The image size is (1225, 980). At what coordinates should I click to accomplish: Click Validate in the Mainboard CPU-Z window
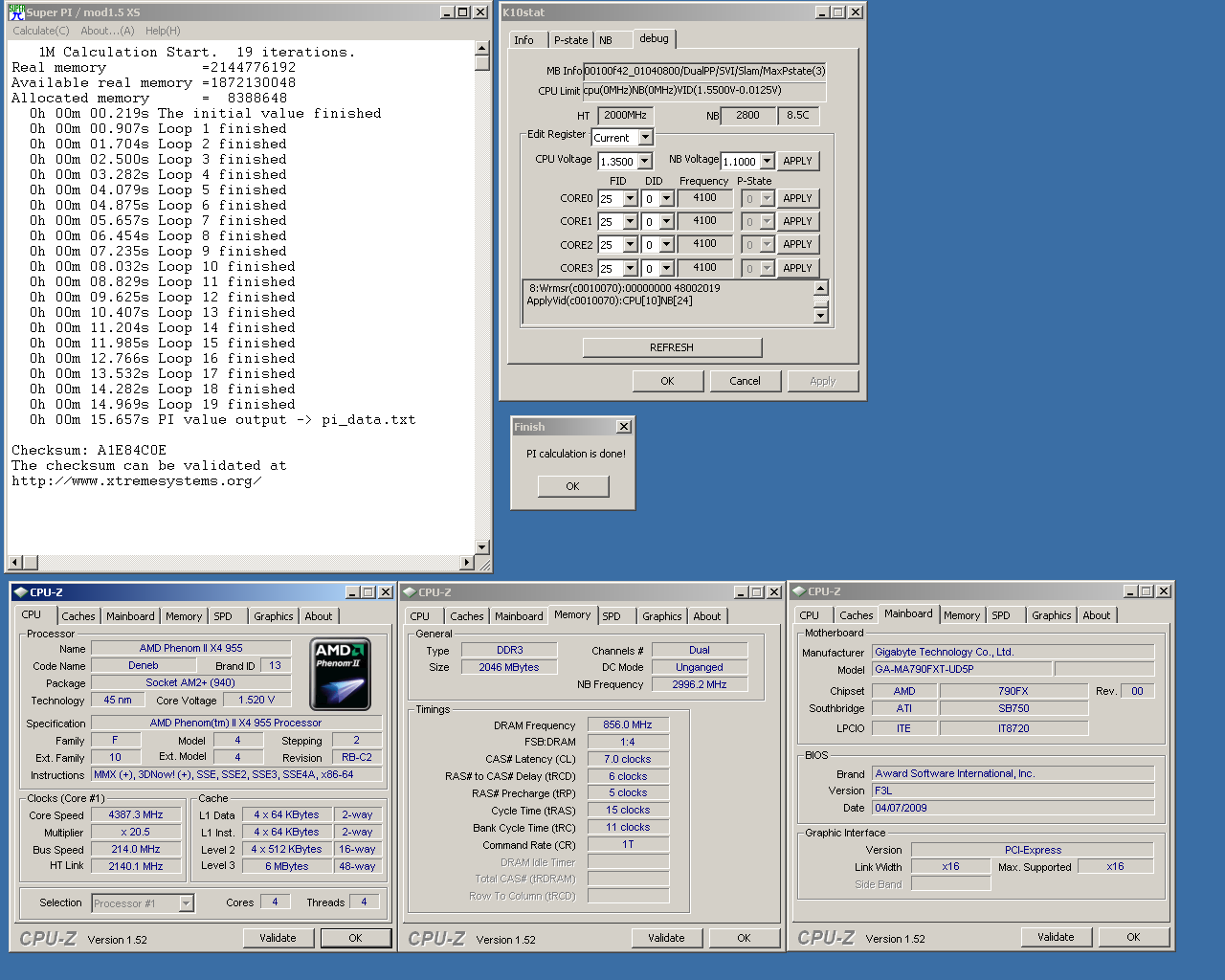[1056, 937]
